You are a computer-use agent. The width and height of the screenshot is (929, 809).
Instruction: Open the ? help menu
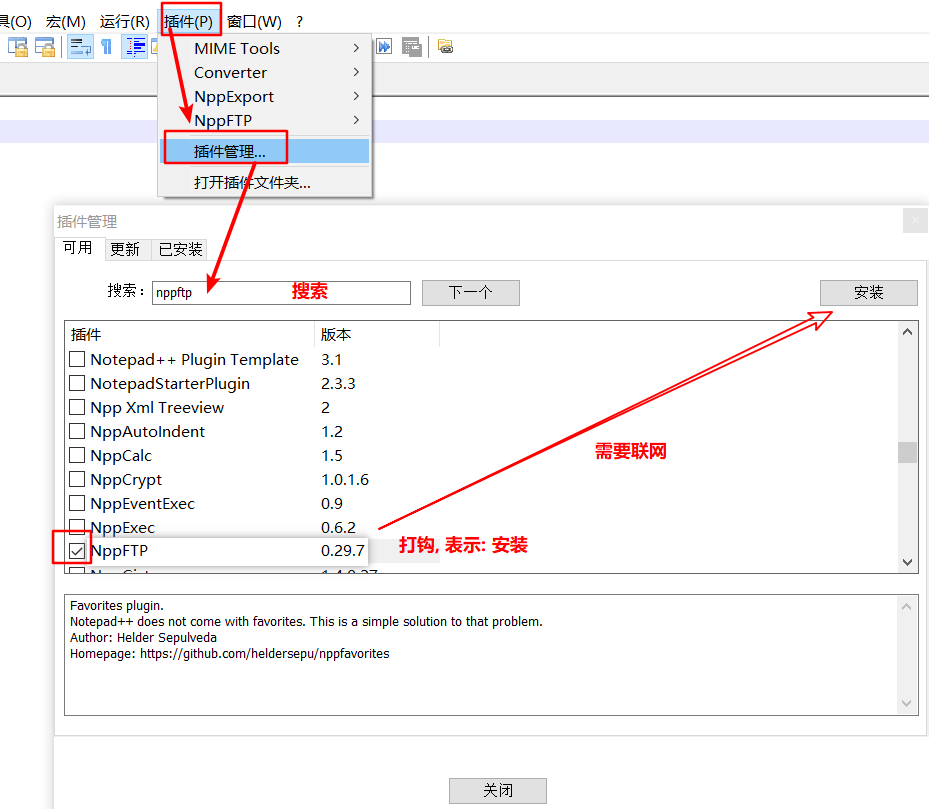click(x=300, y=22)
